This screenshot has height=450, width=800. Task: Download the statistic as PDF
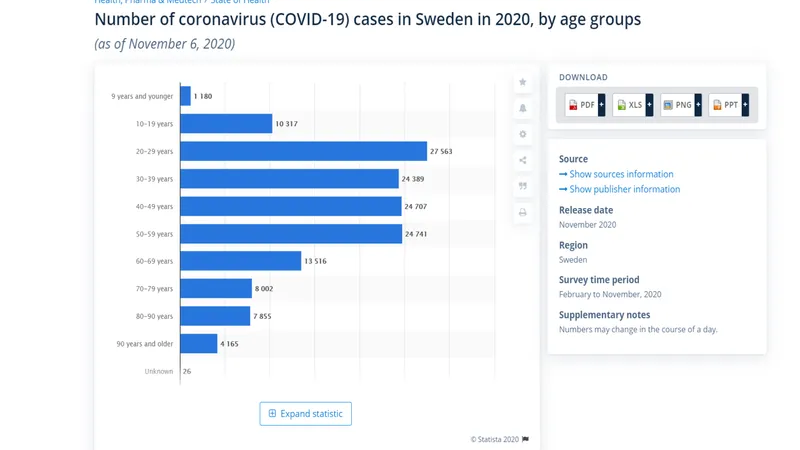click(581, 105)
